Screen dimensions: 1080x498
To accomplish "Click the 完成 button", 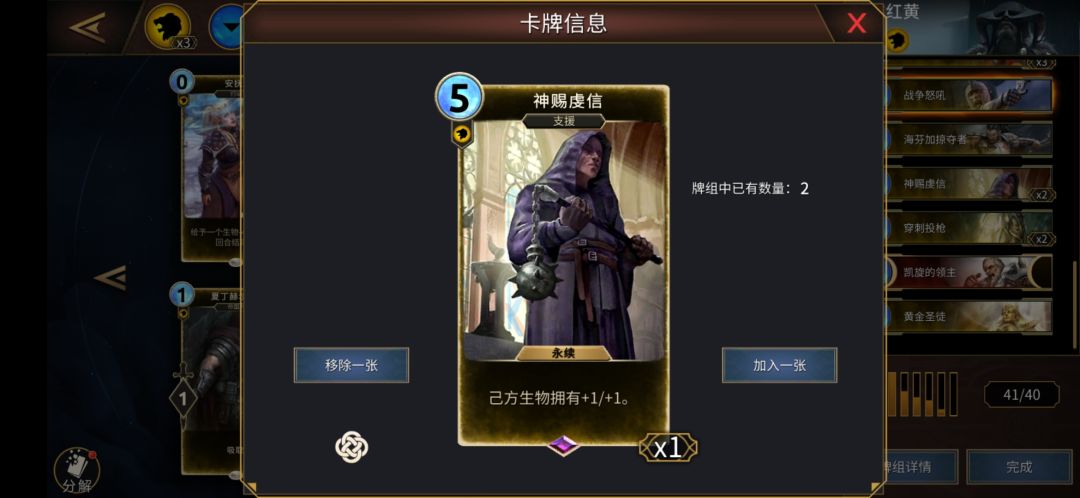I will click(1019, 467).
